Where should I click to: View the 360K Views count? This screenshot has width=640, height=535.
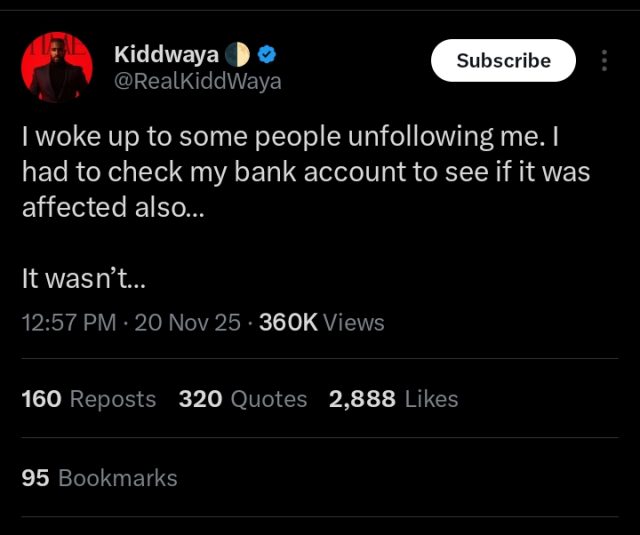pyautogui.click(x=321, y=322)
